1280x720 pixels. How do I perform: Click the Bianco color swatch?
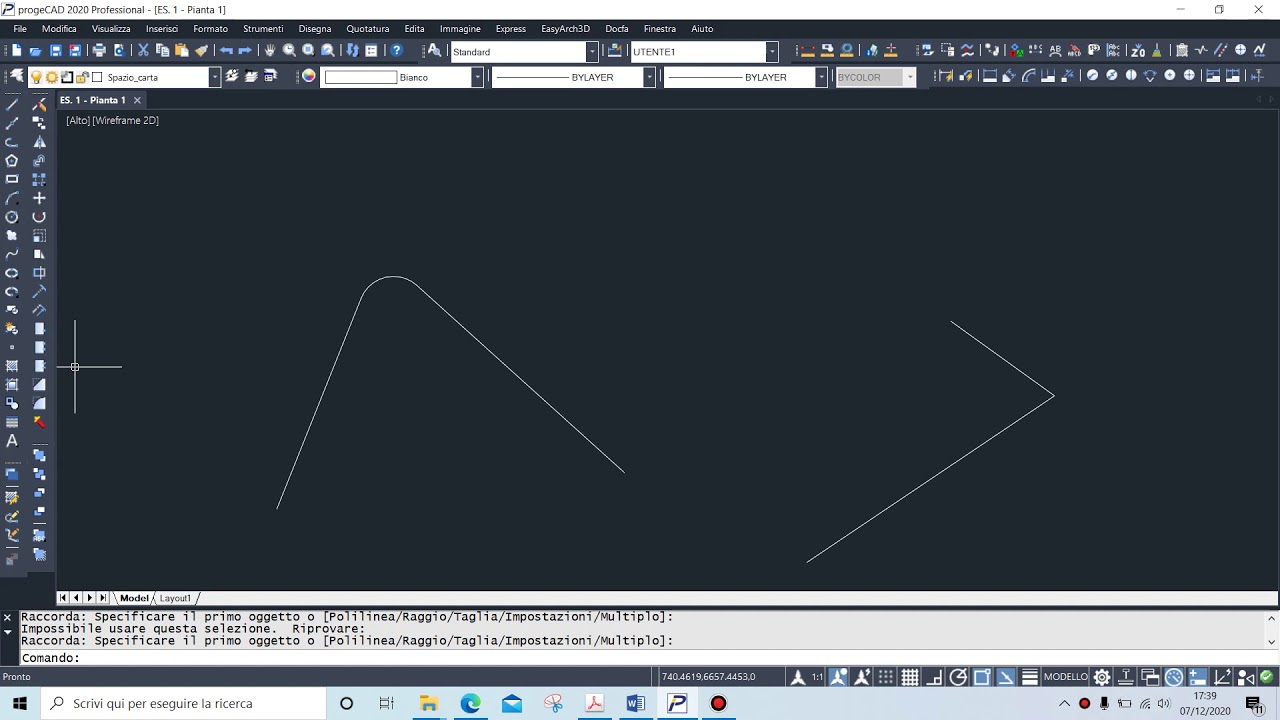point(361,77)
